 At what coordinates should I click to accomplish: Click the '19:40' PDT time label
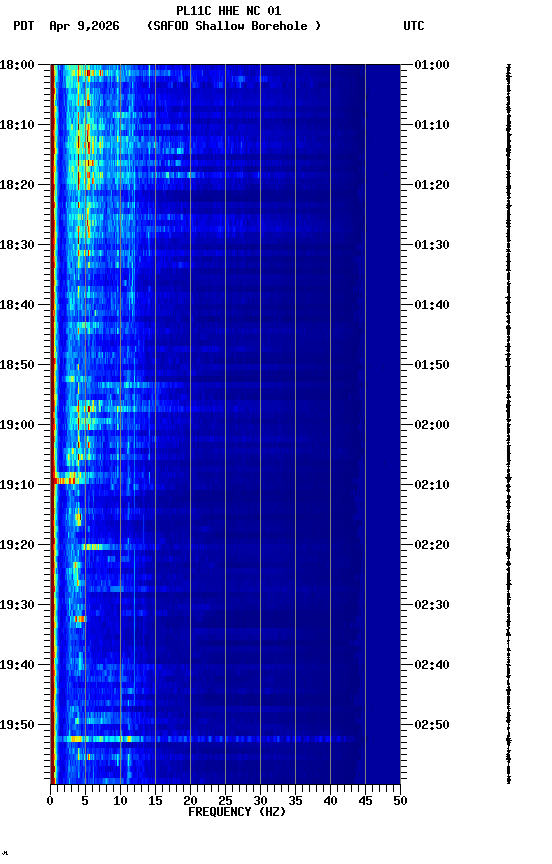[x=17, y=665]
